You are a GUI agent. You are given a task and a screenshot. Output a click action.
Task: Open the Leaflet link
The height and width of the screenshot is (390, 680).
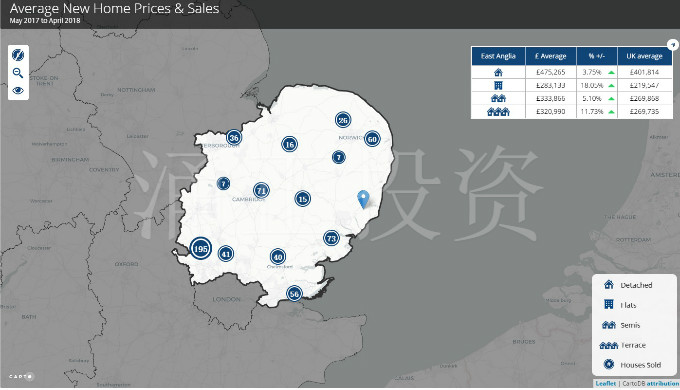coord(605,383)
